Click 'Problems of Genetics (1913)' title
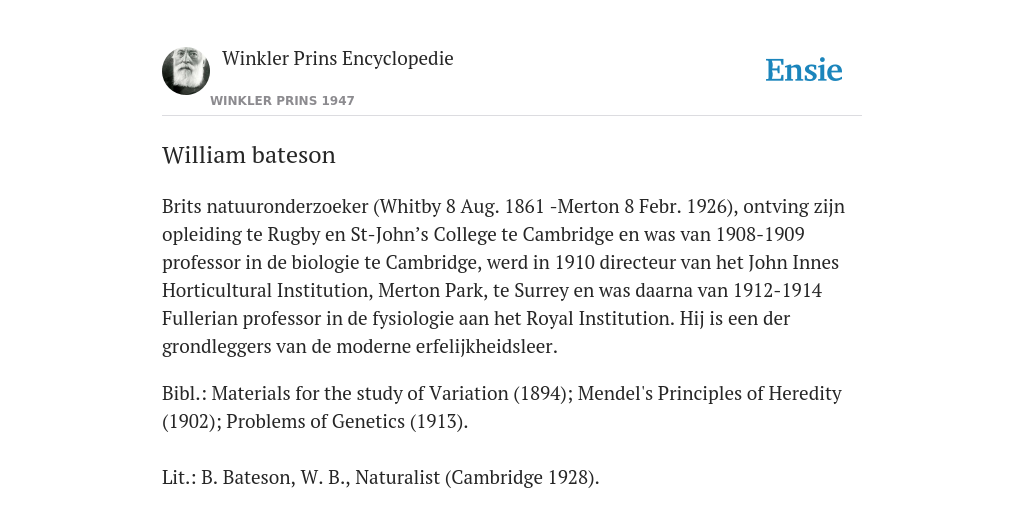The width and height of the screenshot is (1024, 512). point(347,422)
